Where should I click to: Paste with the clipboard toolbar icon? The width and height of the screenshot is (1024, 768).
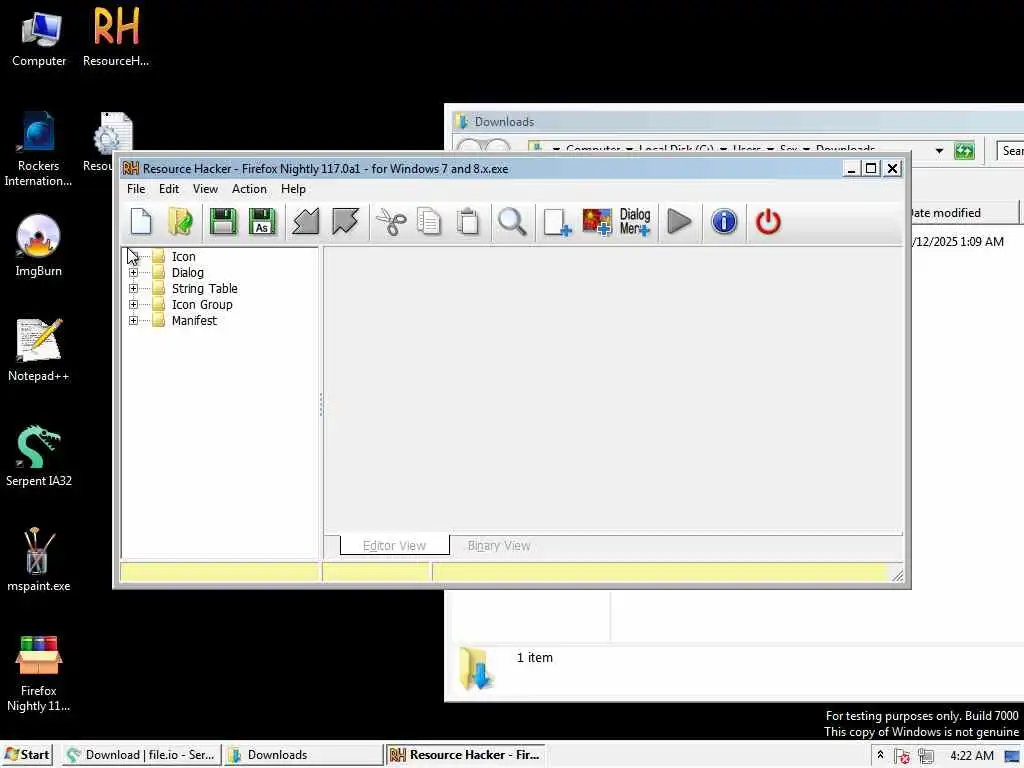tap(468, 222)
